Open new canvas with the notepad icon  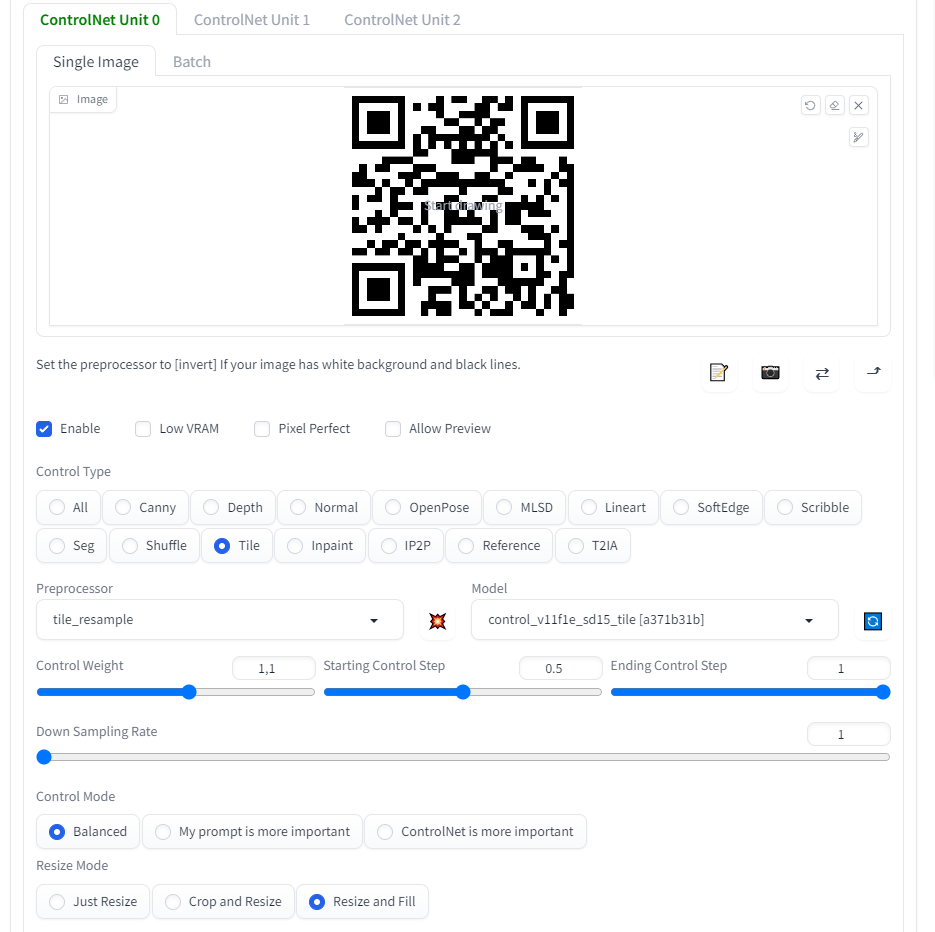click(x=718, y=372)
